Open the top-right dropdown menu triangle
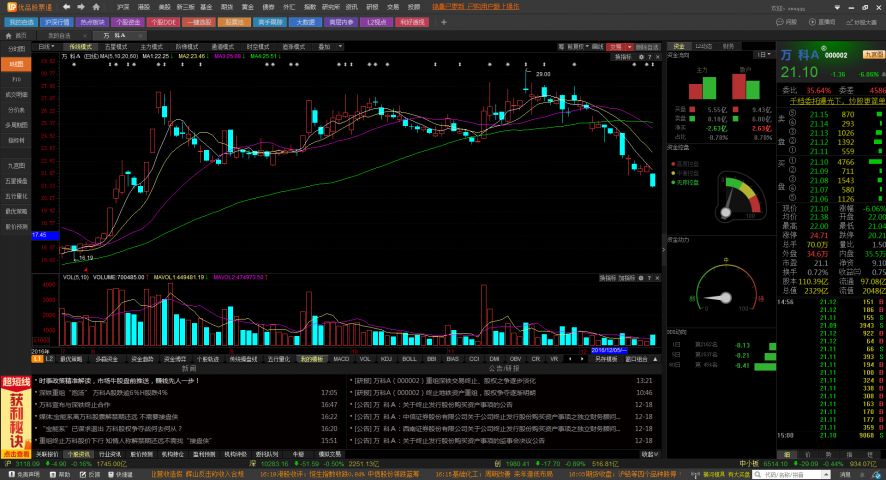This screenshot has width=886, height=480. click(837, 7)
